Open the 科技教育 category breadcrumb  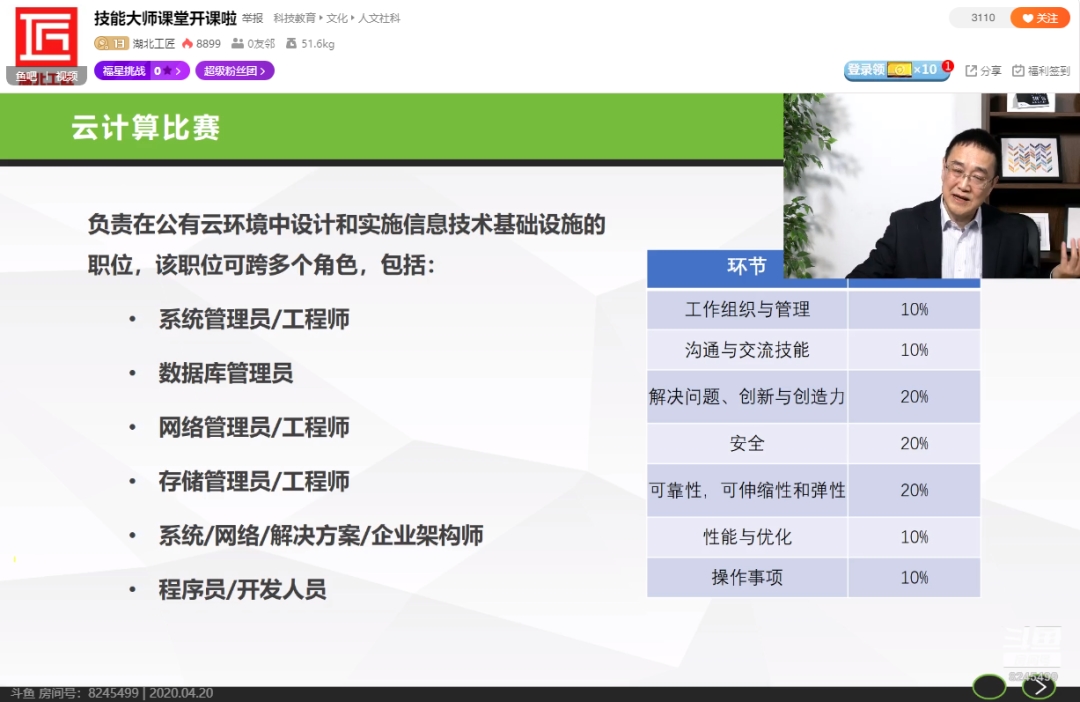[295, 18]
